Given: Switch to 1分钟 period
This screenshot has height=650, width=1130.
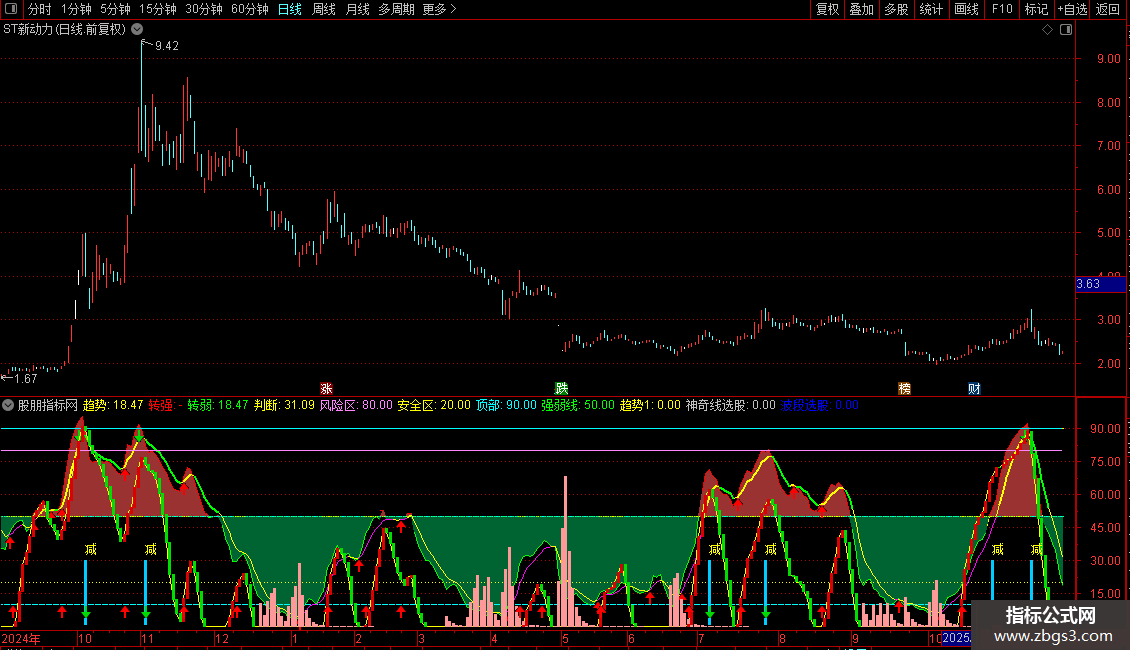Looking at the screenshot, I should pyautogui.click(x=76, y=9).
